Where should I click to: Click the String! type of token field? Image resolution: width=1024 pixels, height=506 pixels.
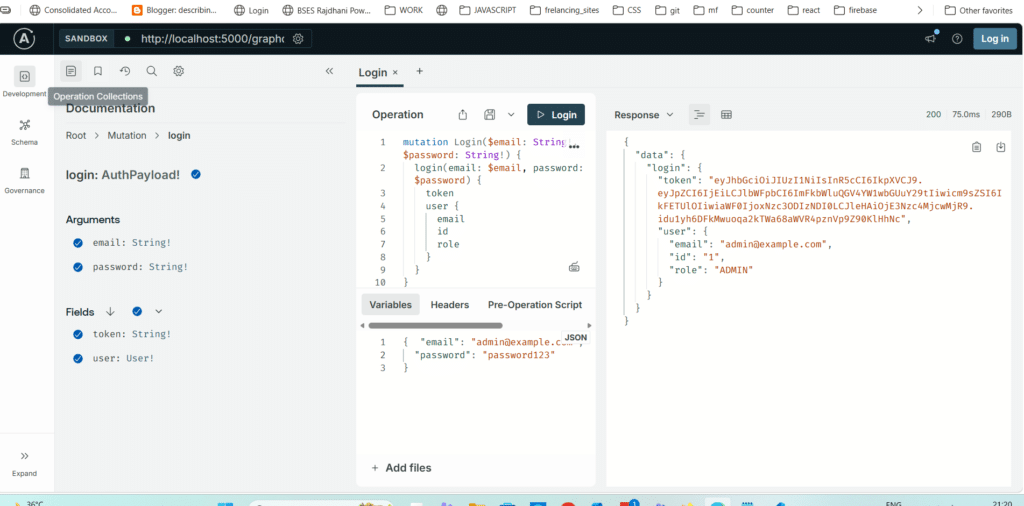152,334
